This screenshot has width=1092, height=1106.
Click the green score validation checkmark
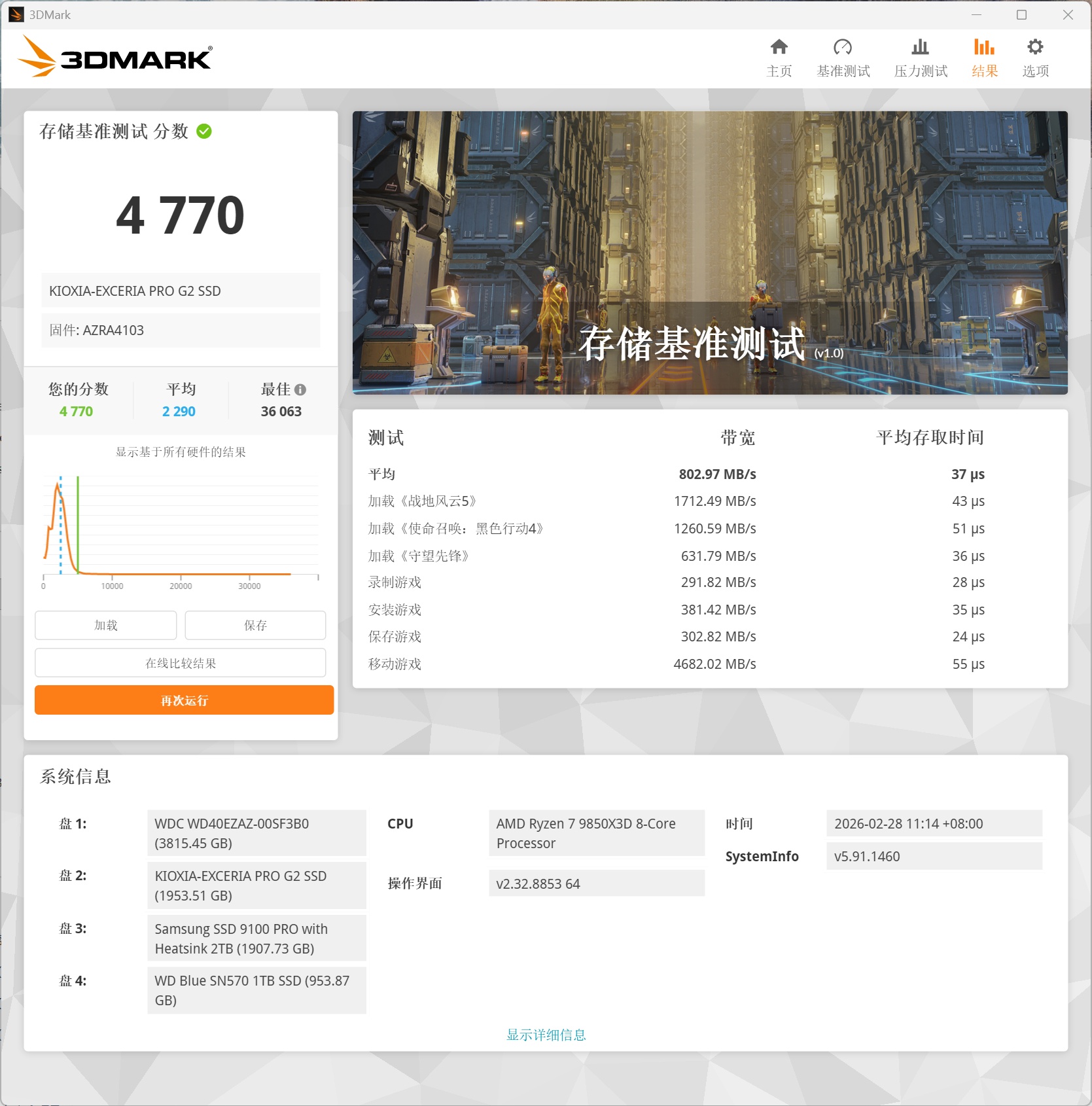coord(204,132)
